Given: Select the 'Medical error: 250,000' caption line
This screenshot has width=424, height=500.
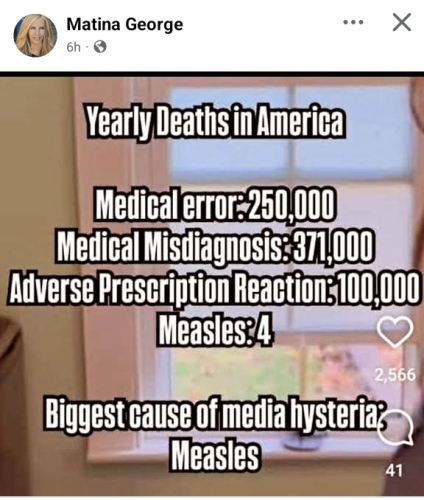Looking at the screenshot, I should click(215, 204).
